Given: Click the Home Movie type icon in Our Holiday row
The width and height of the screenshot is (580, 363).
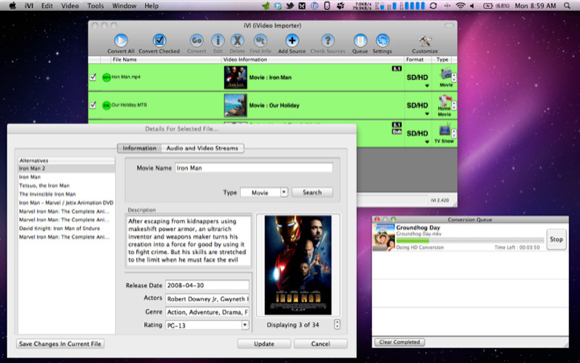Looking at the screenshot, I should 445,101.
